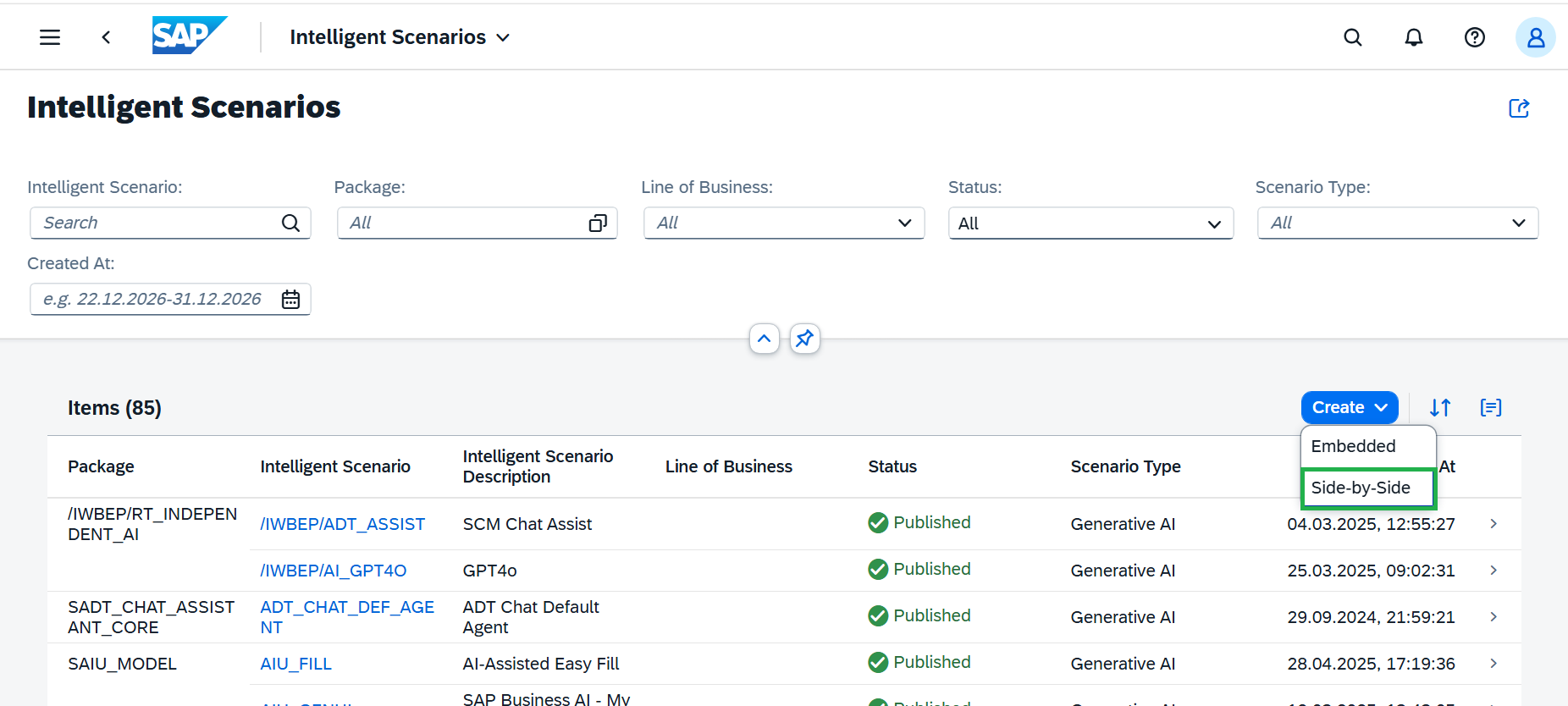Open the /IWBEP/AI_GPT4O scenario link
Screen dimensions: 1568x706
[334, 571]
